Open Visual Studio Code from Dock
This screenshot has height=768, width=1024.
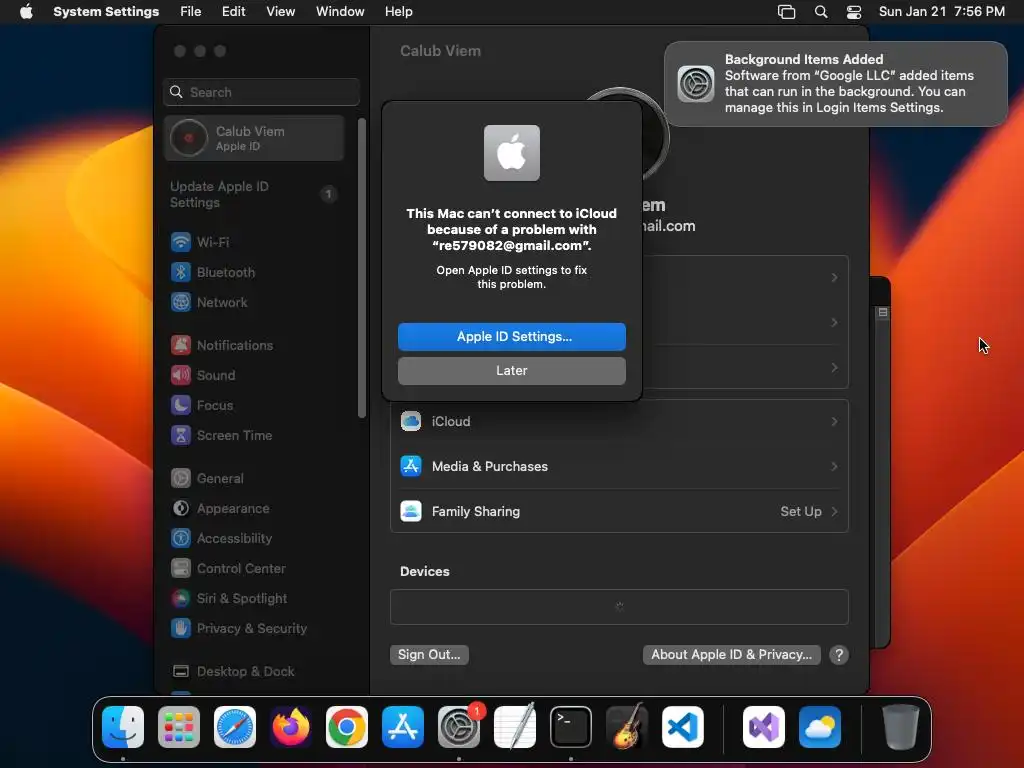pyautogui.click(x=682, y=727)
